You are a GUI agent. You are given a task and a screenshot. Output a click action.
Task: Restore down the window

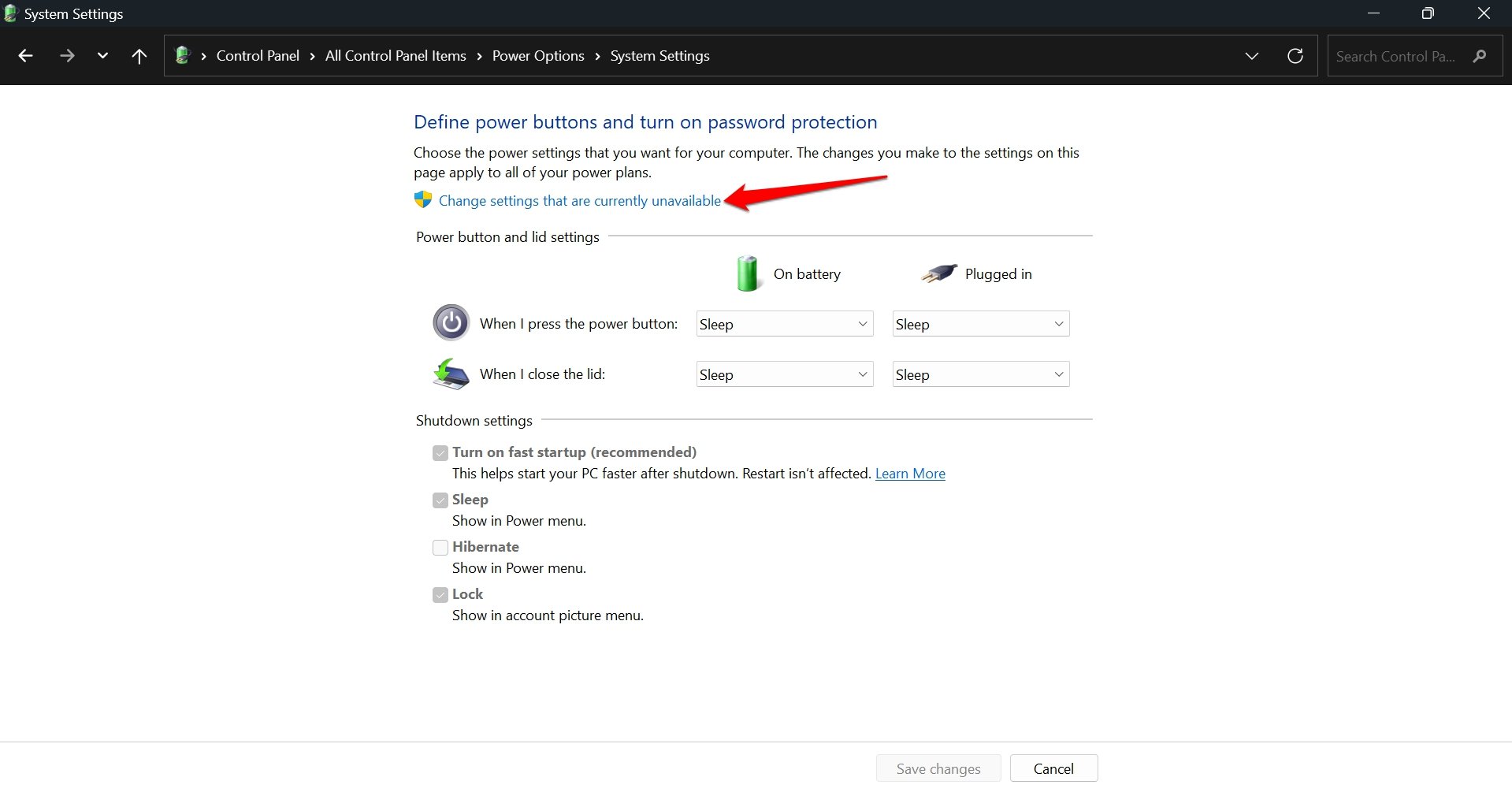1427,13
